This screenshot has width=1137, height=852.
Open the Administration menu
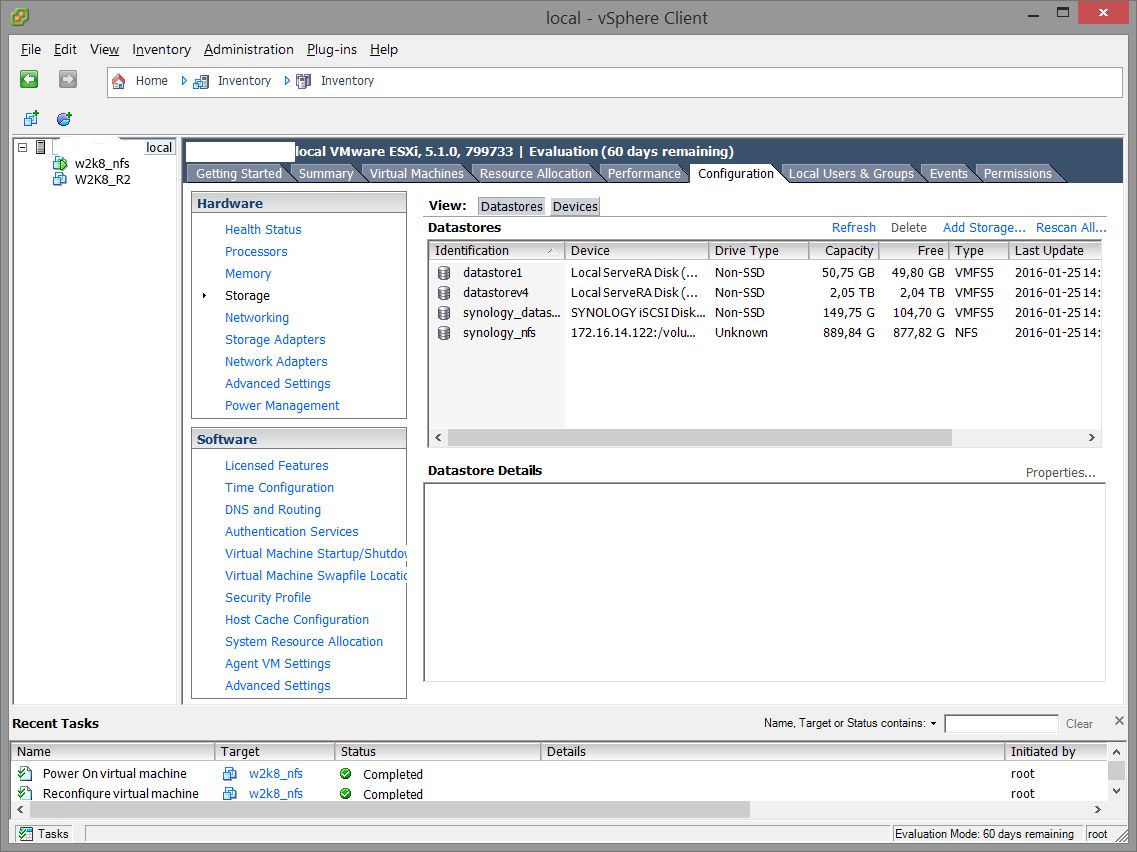point(249,49)
